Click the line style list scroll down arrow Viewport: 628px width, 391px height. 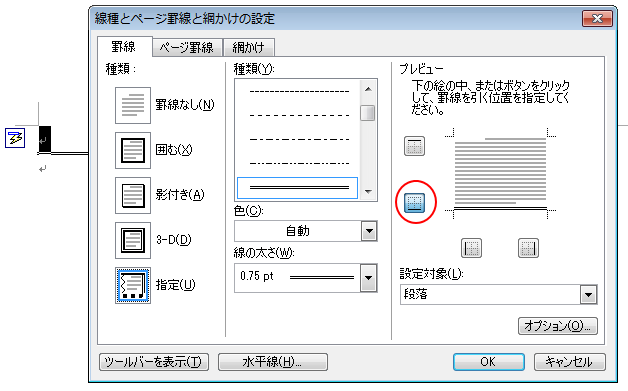(x=368, y=191)
